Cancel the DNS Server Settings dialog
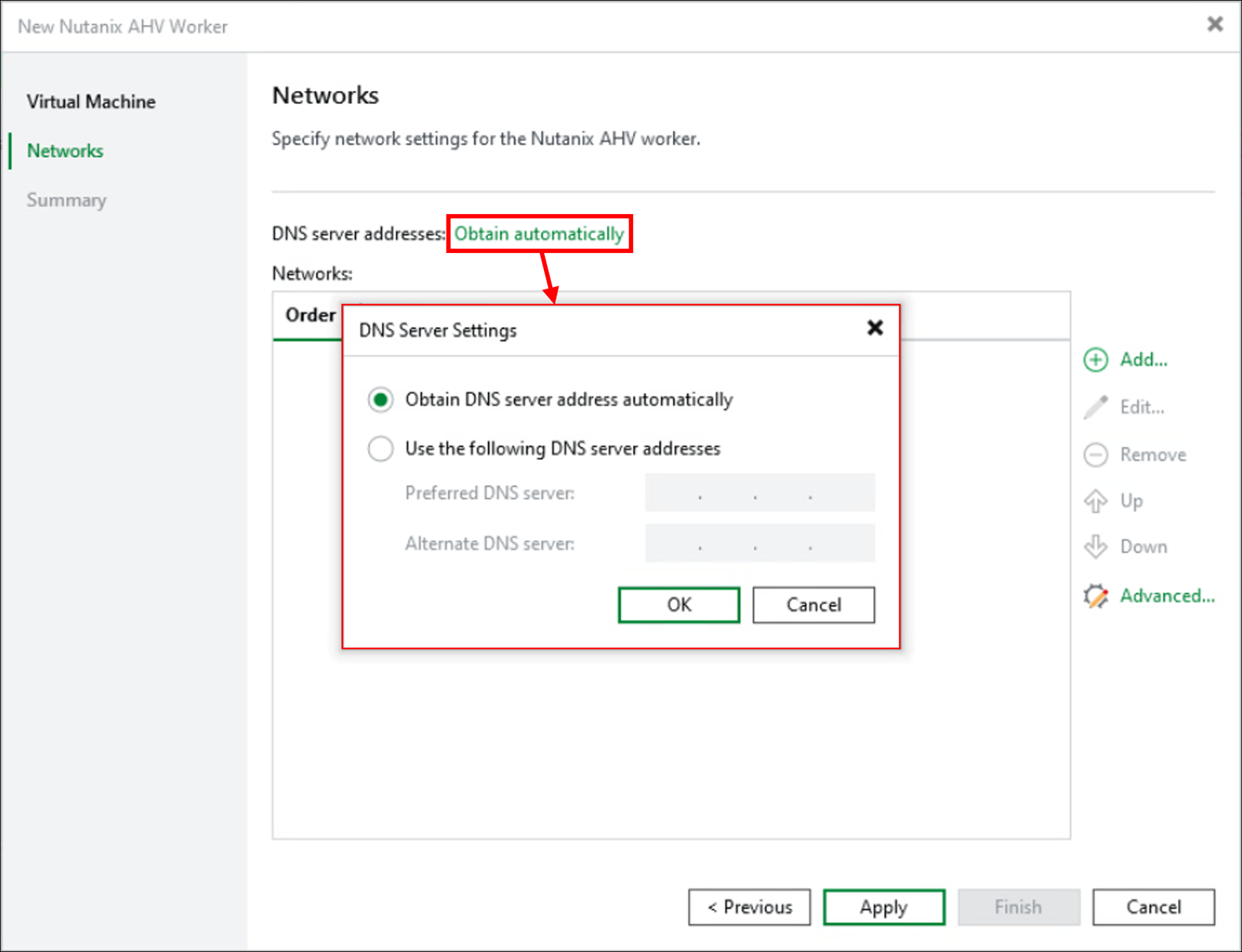The width and height of the screenshot is (1242, 952). pyautogui.click(x=813, y=605)
